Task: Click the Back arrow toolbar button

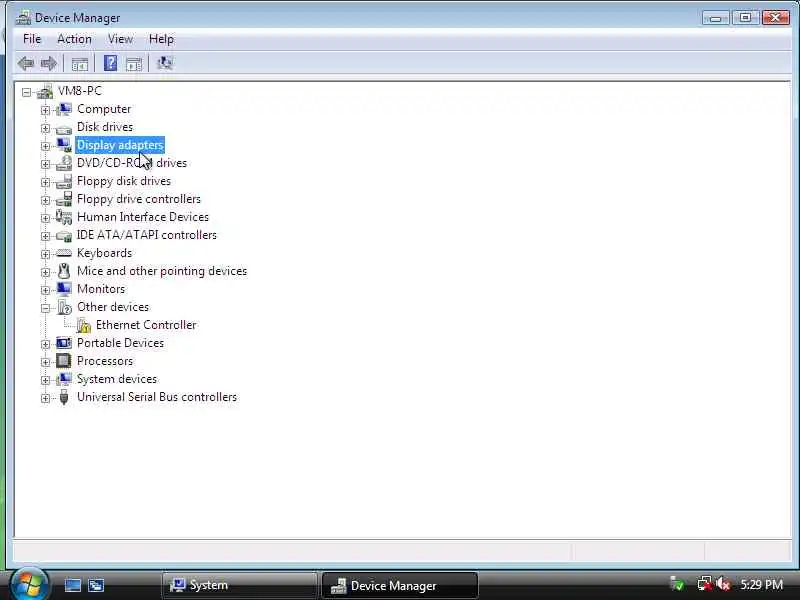Action: coord(26,63)
